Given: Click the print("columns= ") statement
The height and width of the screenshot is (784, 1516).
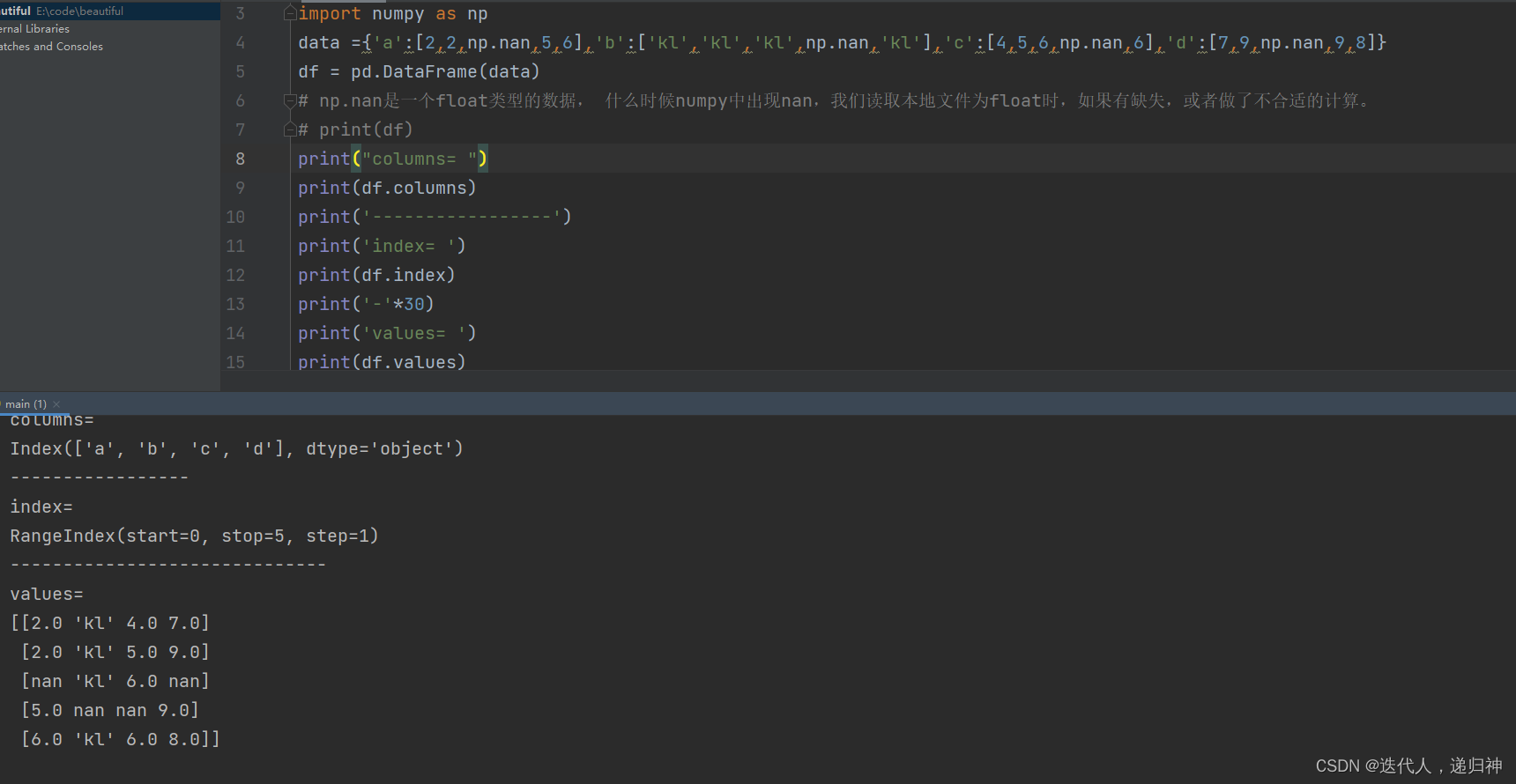Looking at the screenshot, I should point(392,159).
